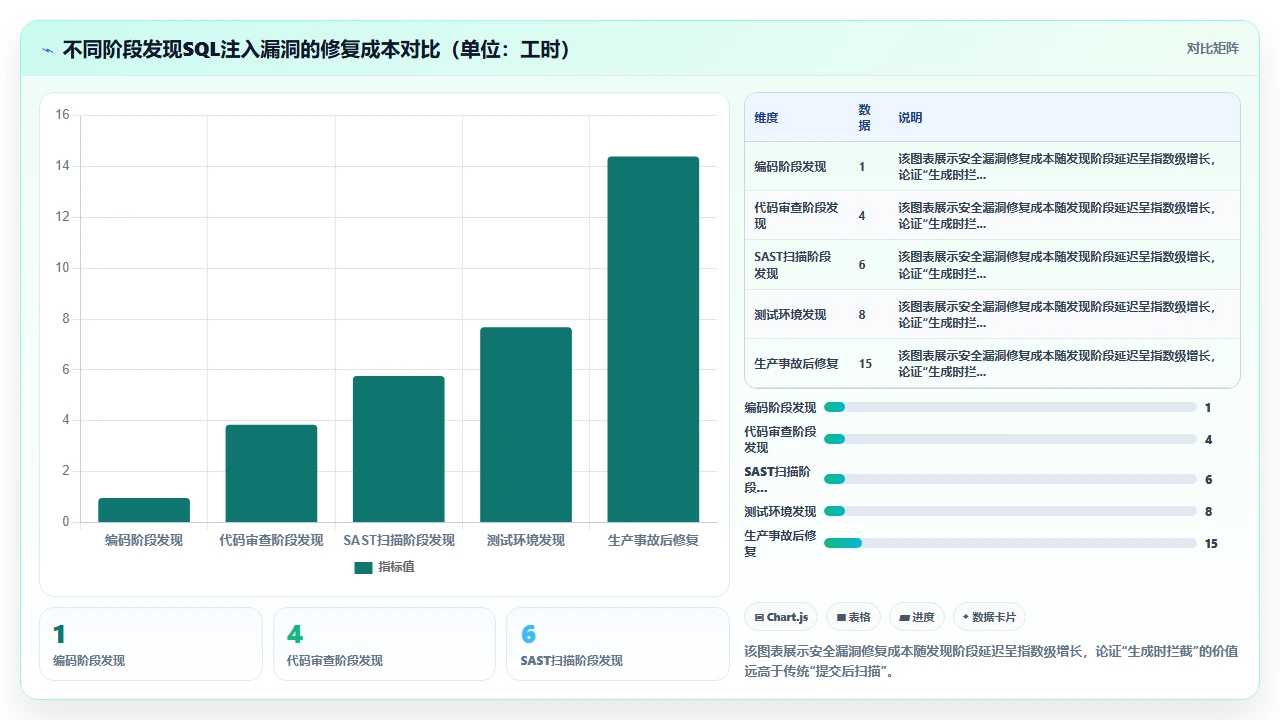Open the 数据卡片 tag

click(x=989, y=617)
